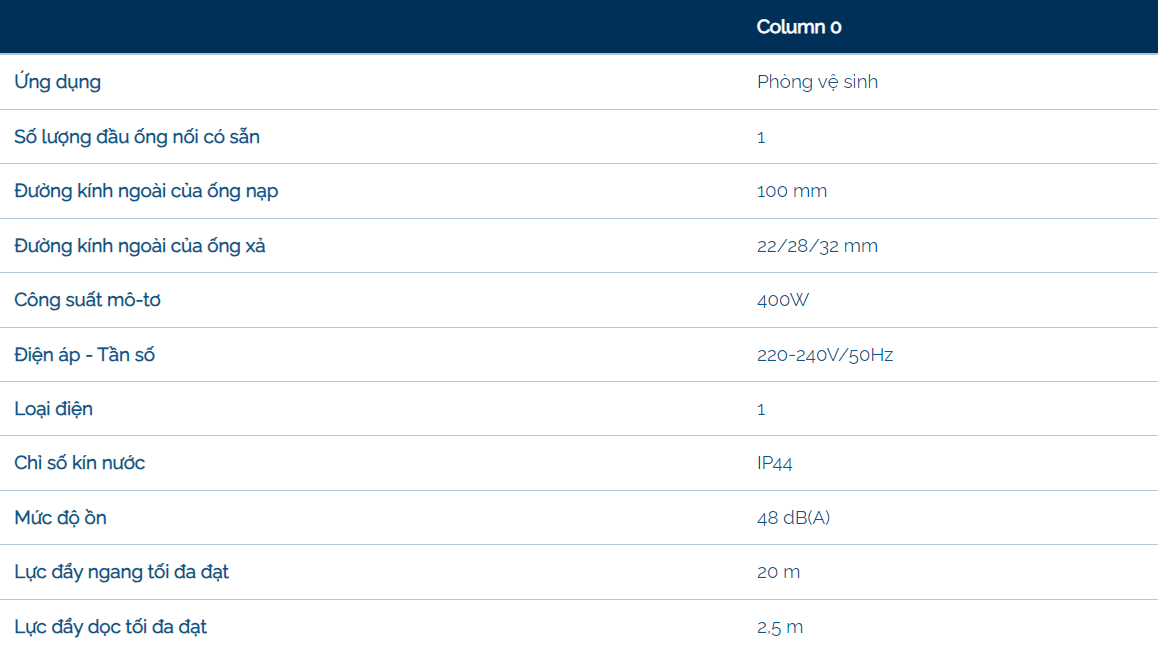Select the Phòng vệ sinh value
This screenshot has height=648, width=1158.
817,82
